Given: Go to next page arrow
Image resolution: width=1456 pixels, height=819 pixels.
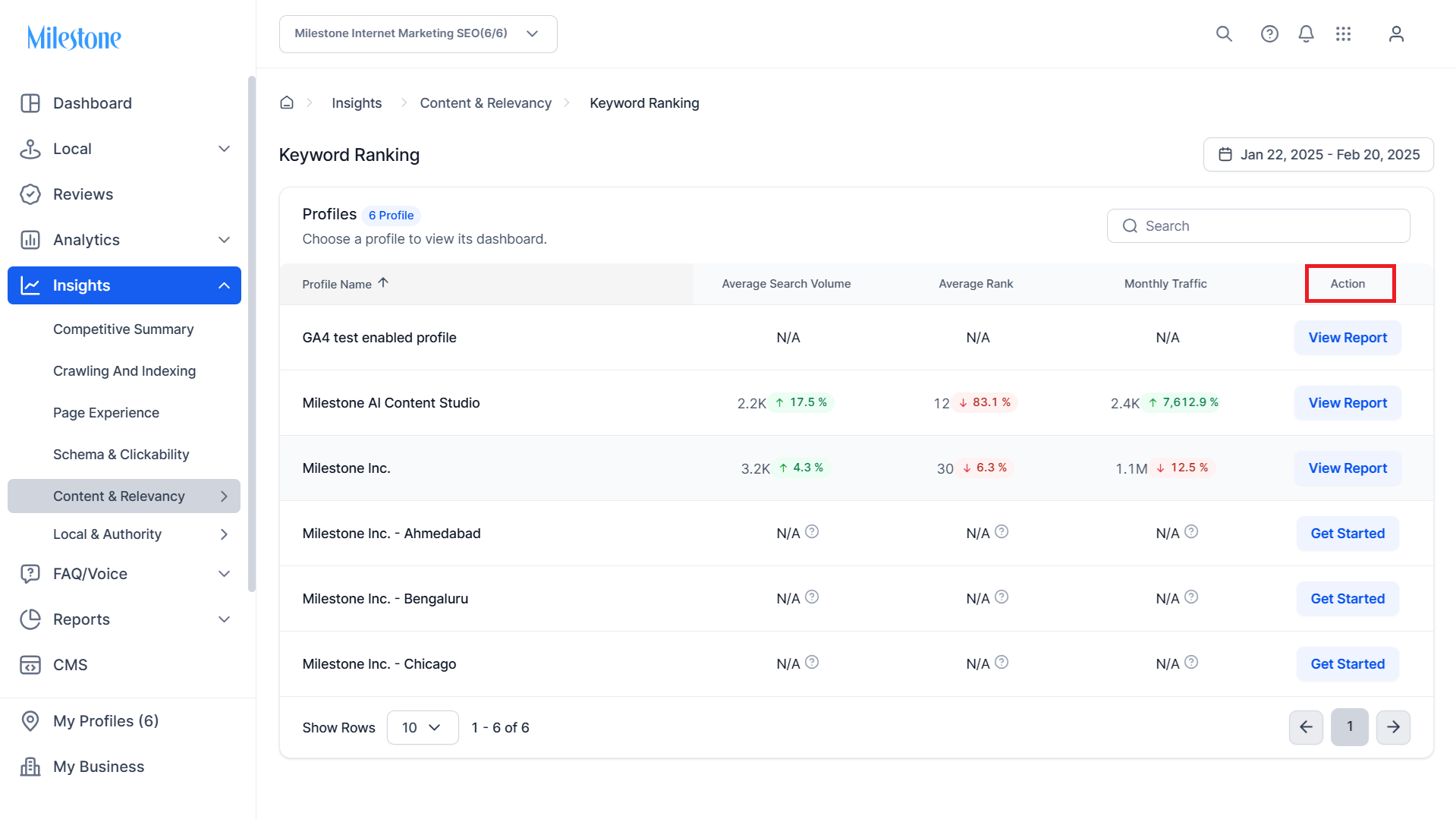Looking at the screenshot, I should [x=1393, y=727].
